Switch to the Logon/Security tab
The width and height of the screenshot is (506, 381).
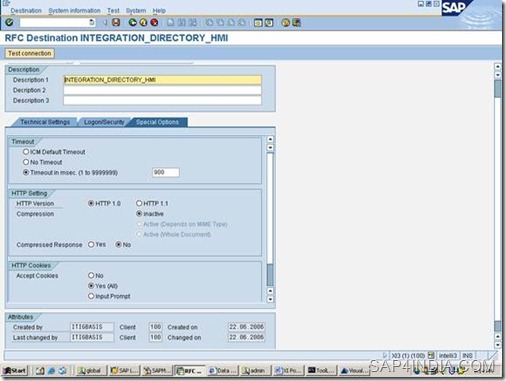pos(104,122)
